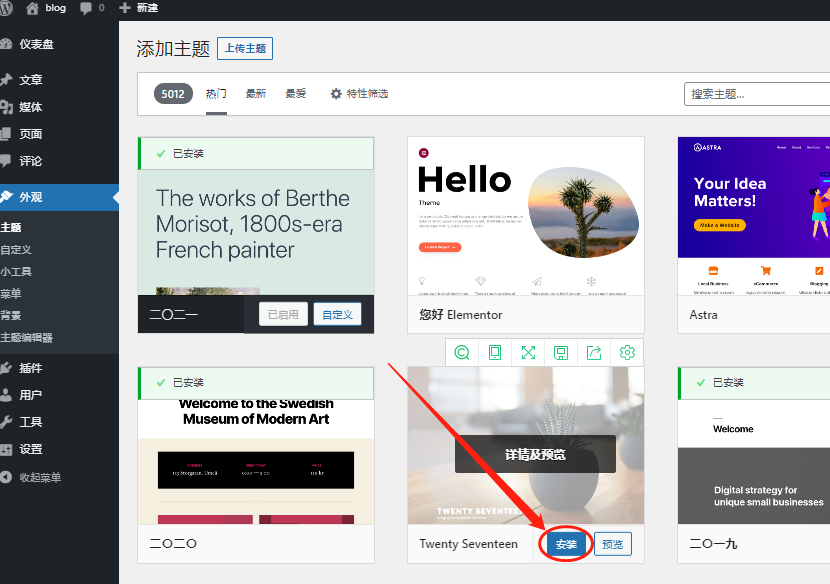Open 小工具 widgets submenu

[16, 272]
